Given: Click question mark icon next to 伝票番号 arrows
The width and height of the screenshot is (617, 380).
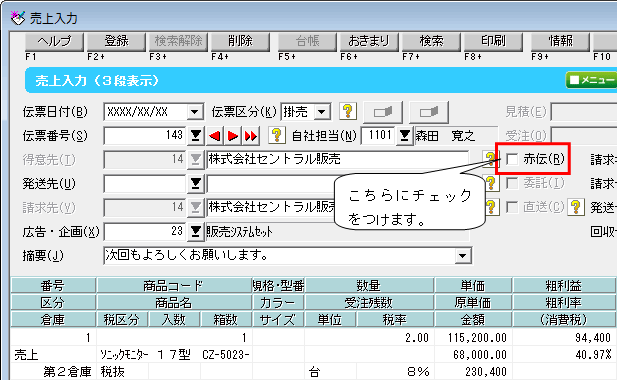Looking at the screenshot, I should (x=277, y=136).
